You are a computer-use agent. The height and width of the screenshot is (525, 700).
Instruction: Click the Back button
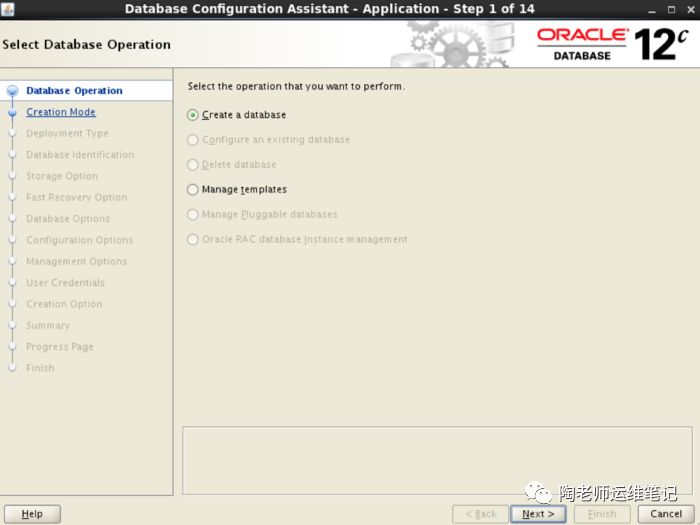pos(480,514)
